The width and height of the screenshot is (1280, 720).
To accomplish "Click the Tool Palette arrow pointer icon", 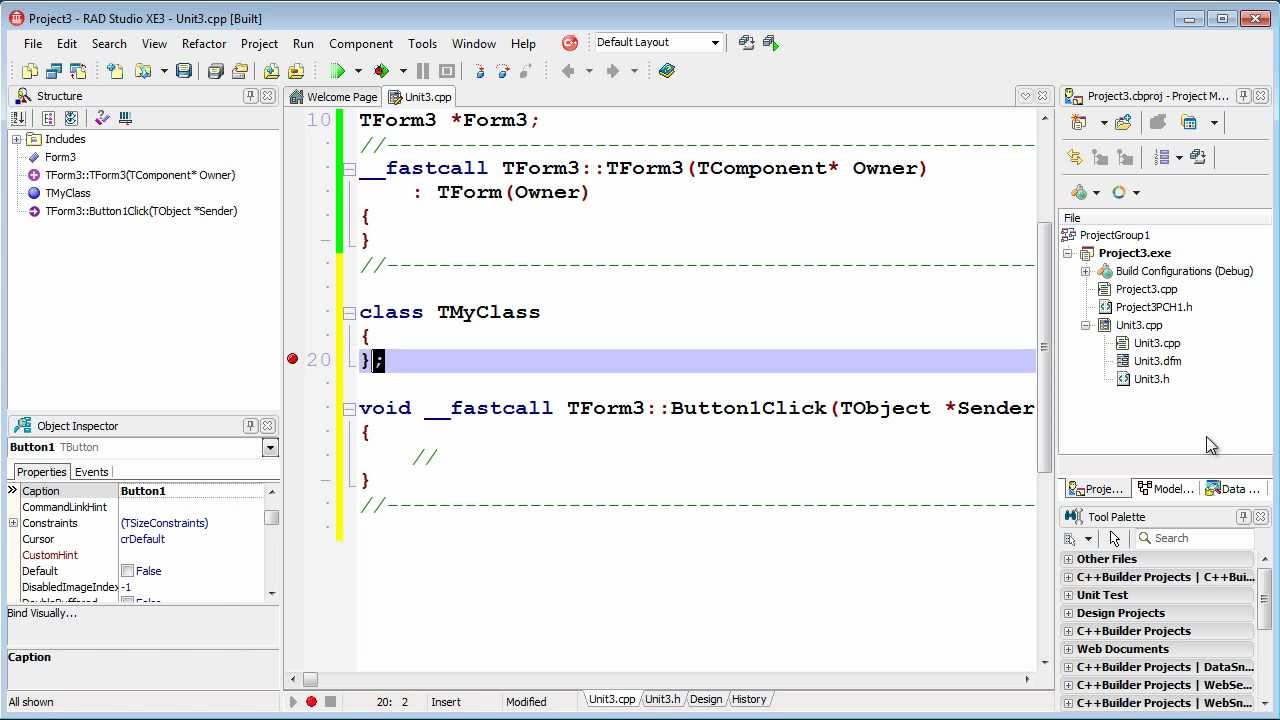I will tap(1114, 538).
